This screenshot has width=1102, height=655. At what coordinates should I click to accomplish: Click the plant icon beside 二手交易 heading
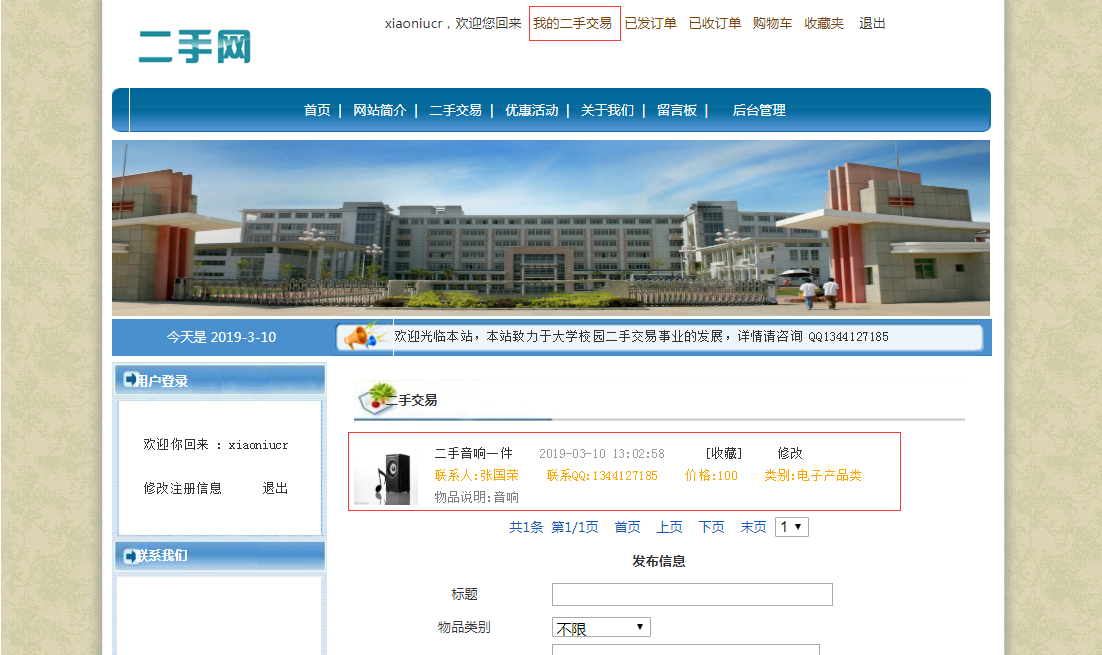click(x=377, y=398)
